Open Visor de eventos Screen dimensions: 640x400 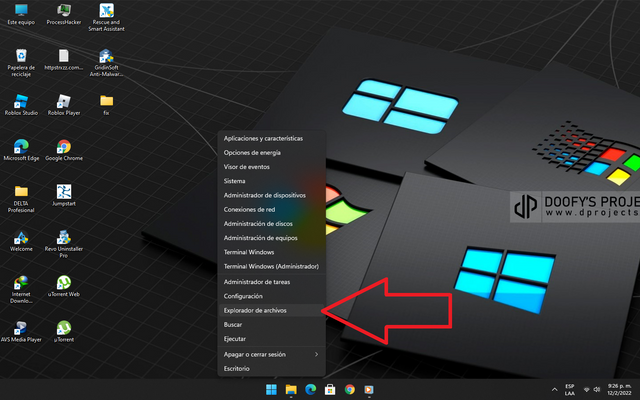point(271,167)
